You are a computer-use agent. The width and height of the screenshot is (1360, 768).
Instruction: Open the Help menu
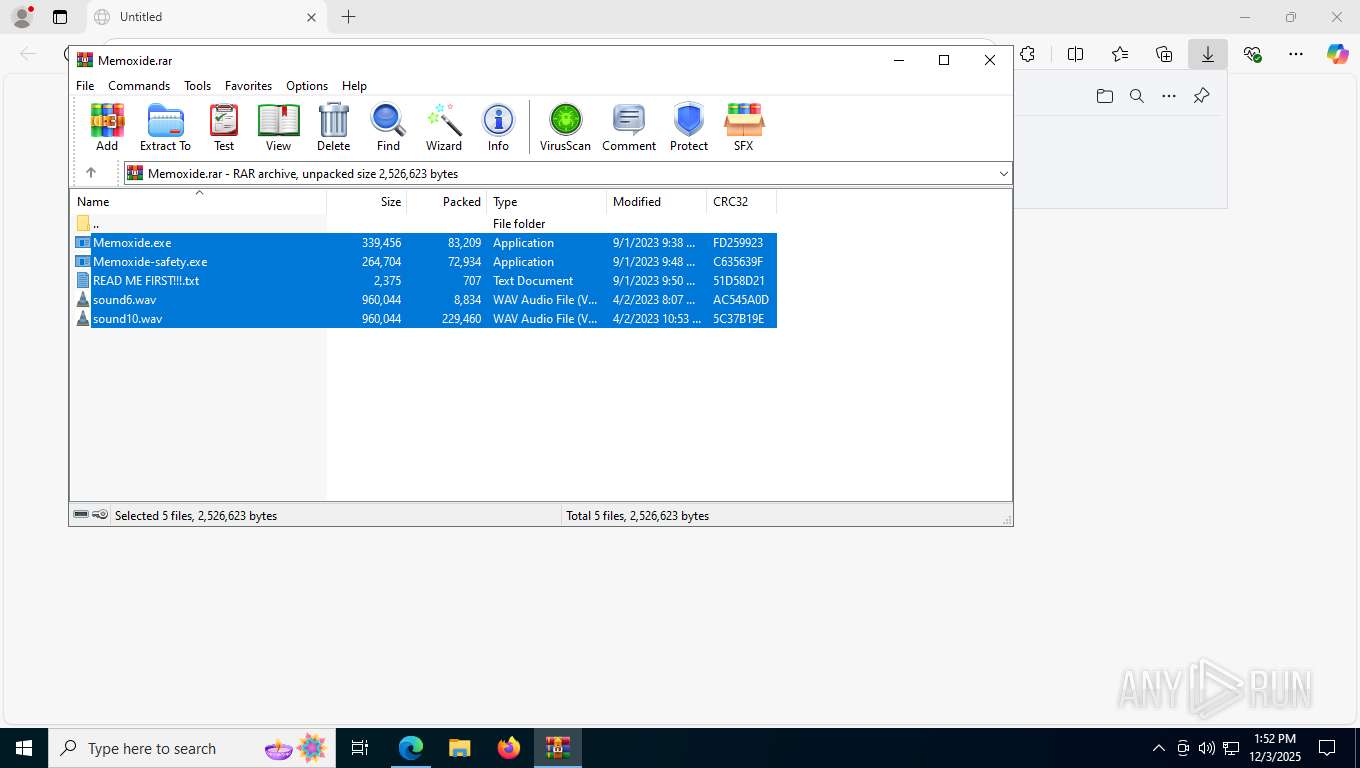pos(354,86)
